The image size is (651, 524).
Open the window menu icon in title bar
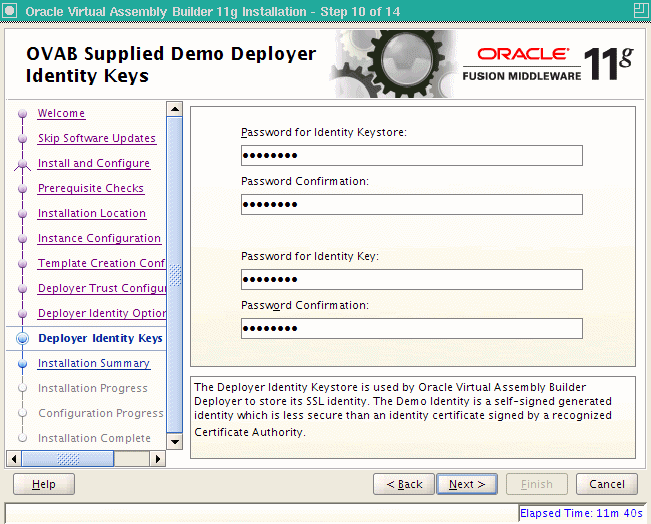click(9, 10)
